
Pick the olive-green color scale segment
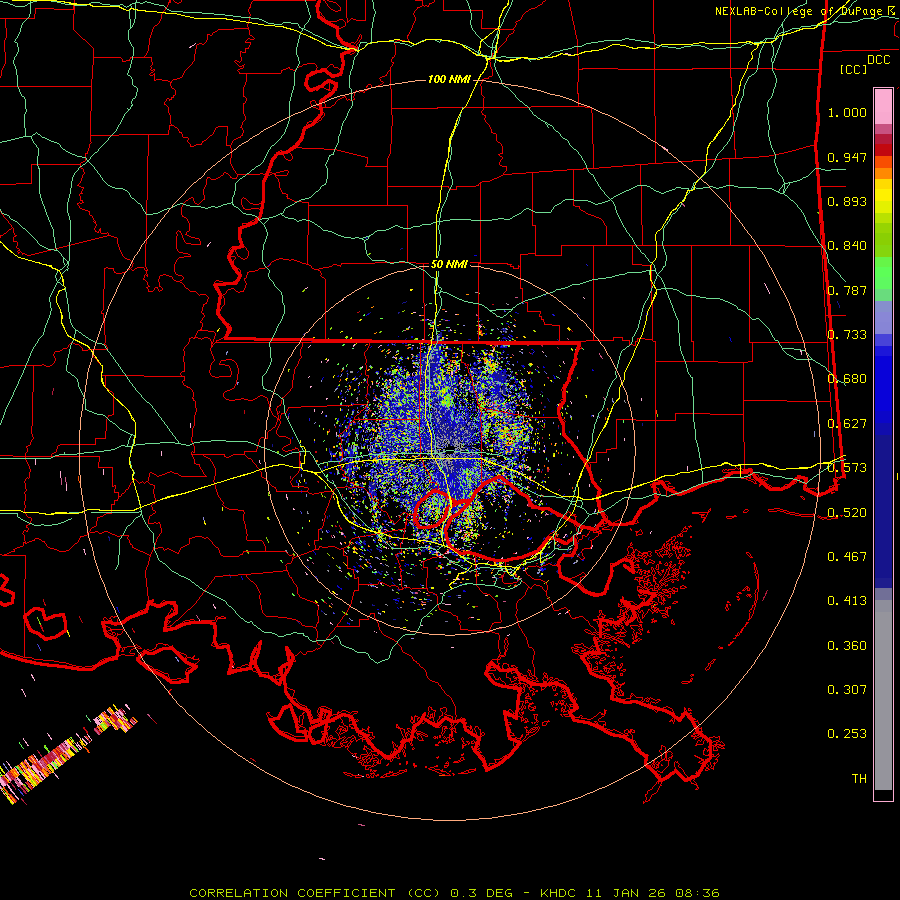[x=883, y=240]
